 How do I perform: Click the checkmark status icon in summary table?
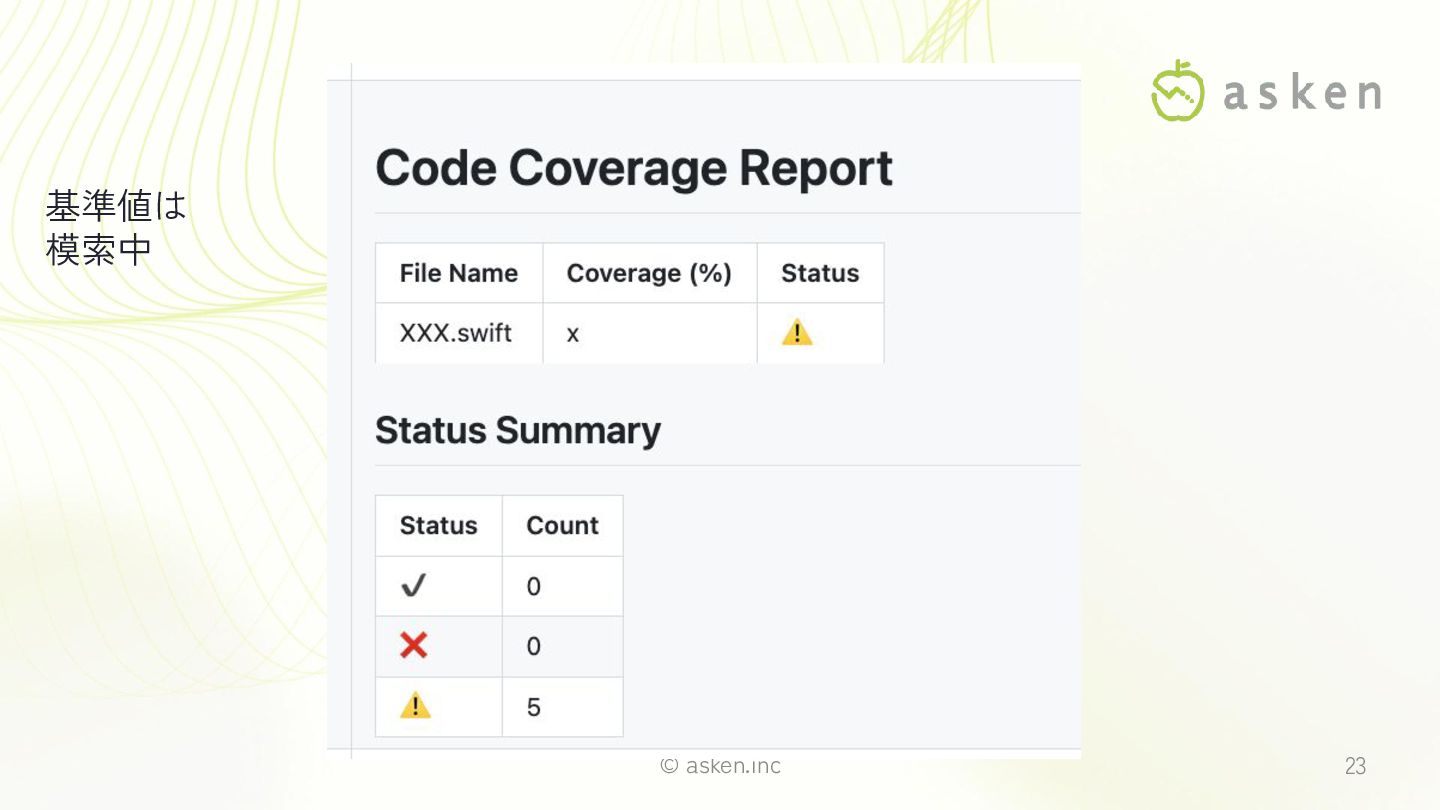pyautogui.click(x=414, y=586)
